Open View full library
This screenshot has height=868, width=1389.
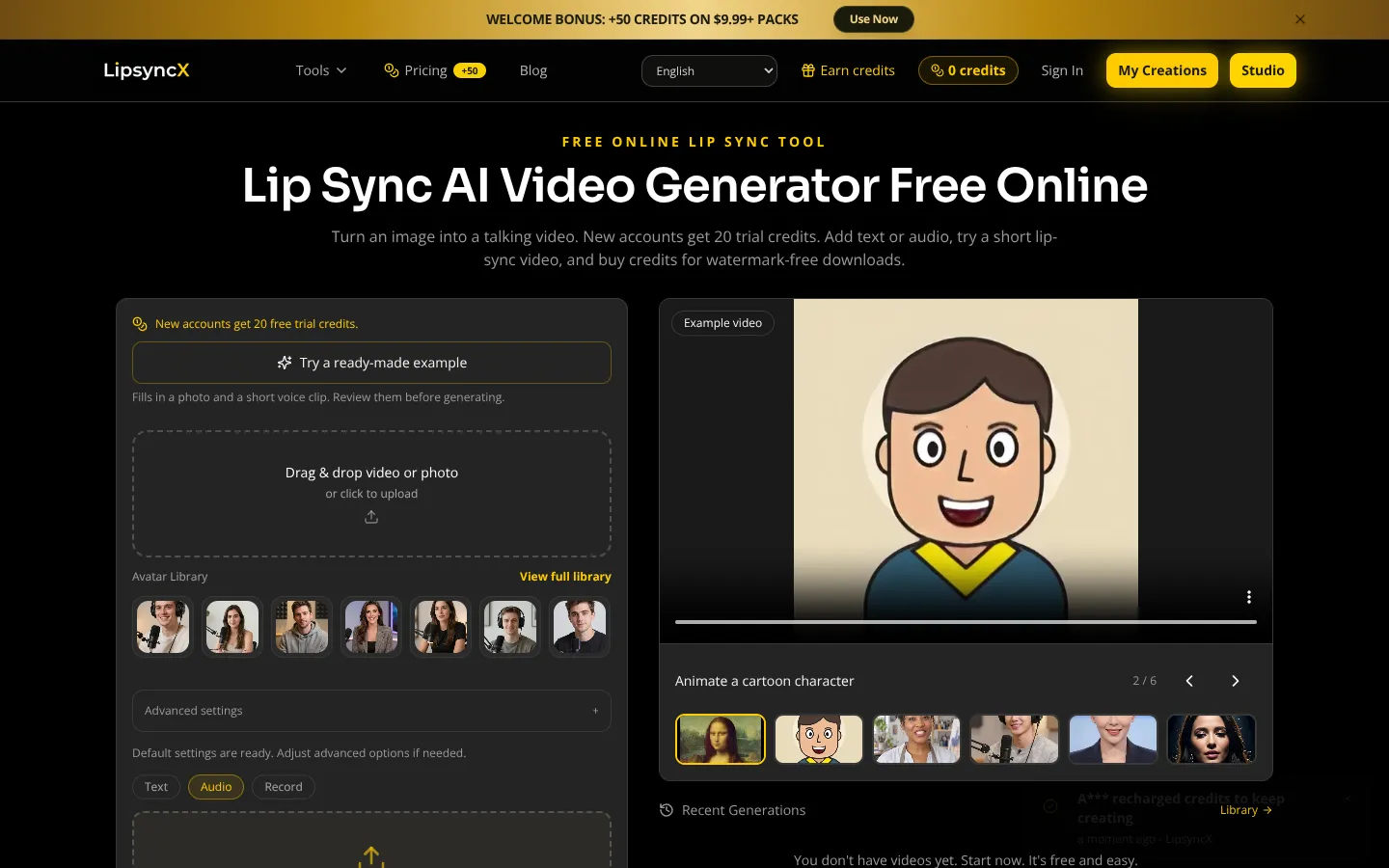coord(565,577)
